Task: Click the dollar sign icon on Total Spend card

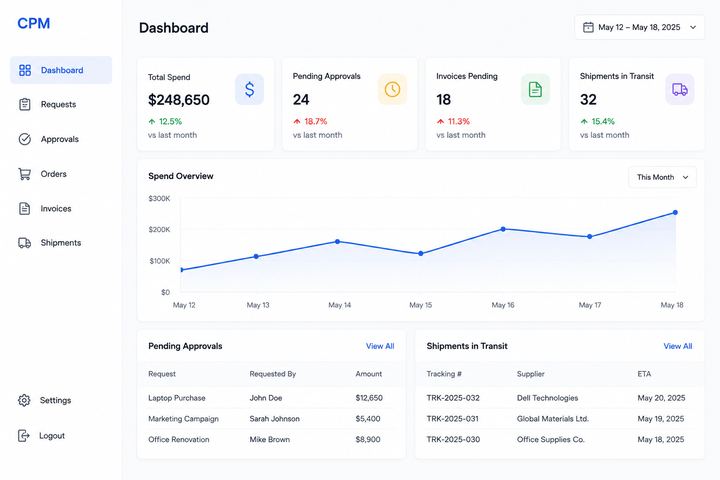Action: click(249, 89)
